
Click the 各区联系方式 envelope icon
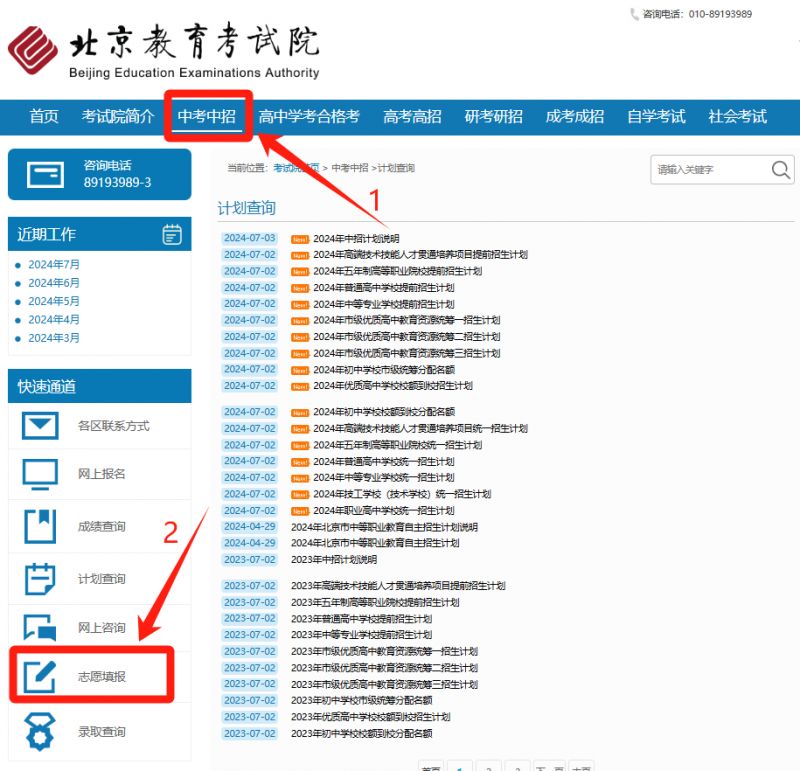(40, 426)
